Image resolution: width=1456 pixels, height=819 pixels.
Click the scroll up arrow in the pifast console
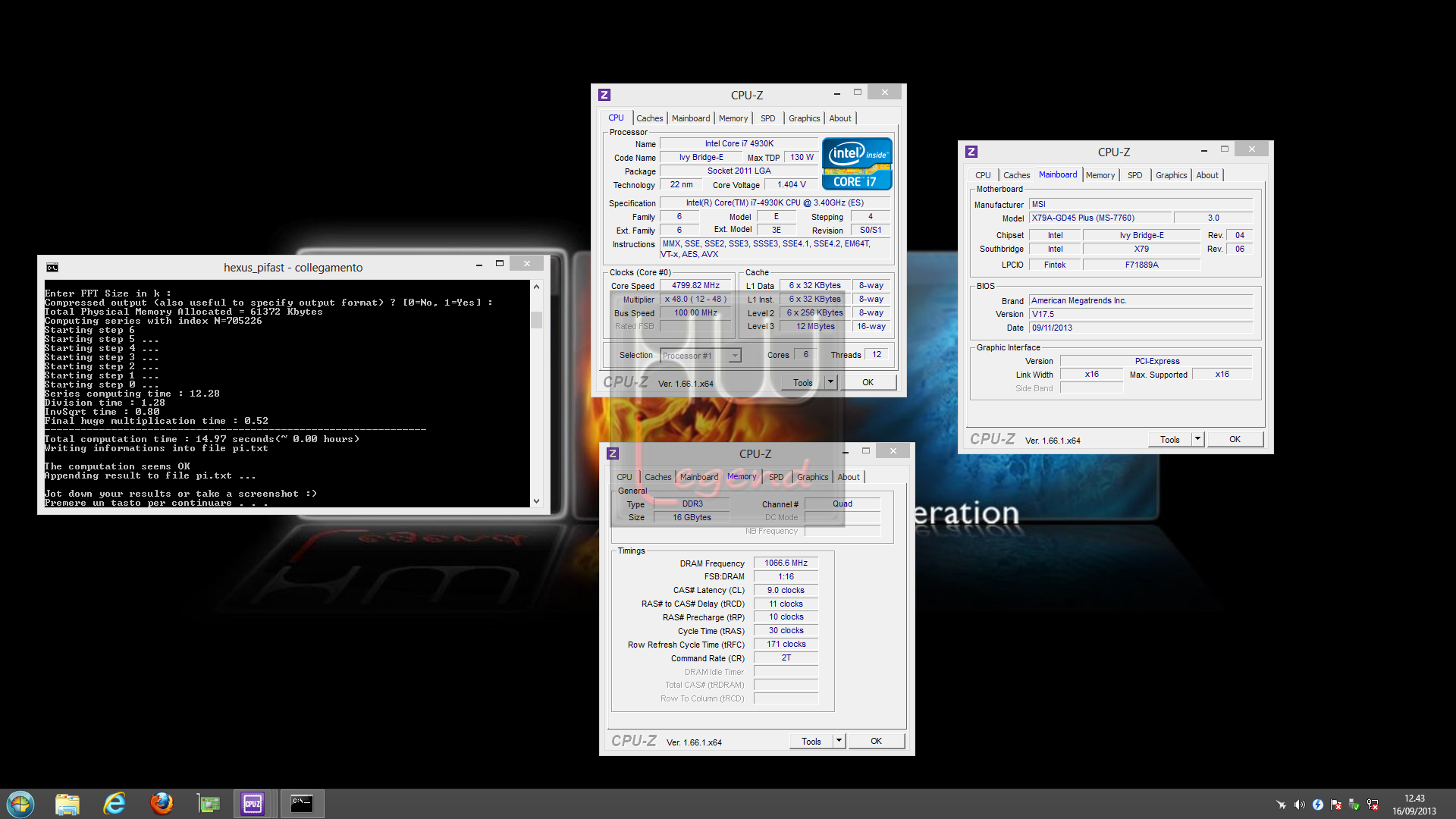[537, 287]
